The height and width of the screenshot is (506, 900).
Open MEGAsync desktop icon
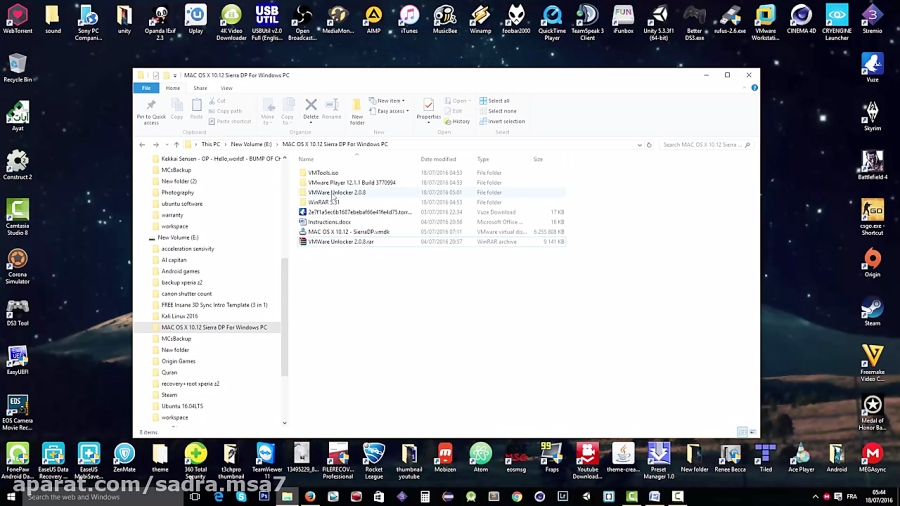click(x=872, y=457)
